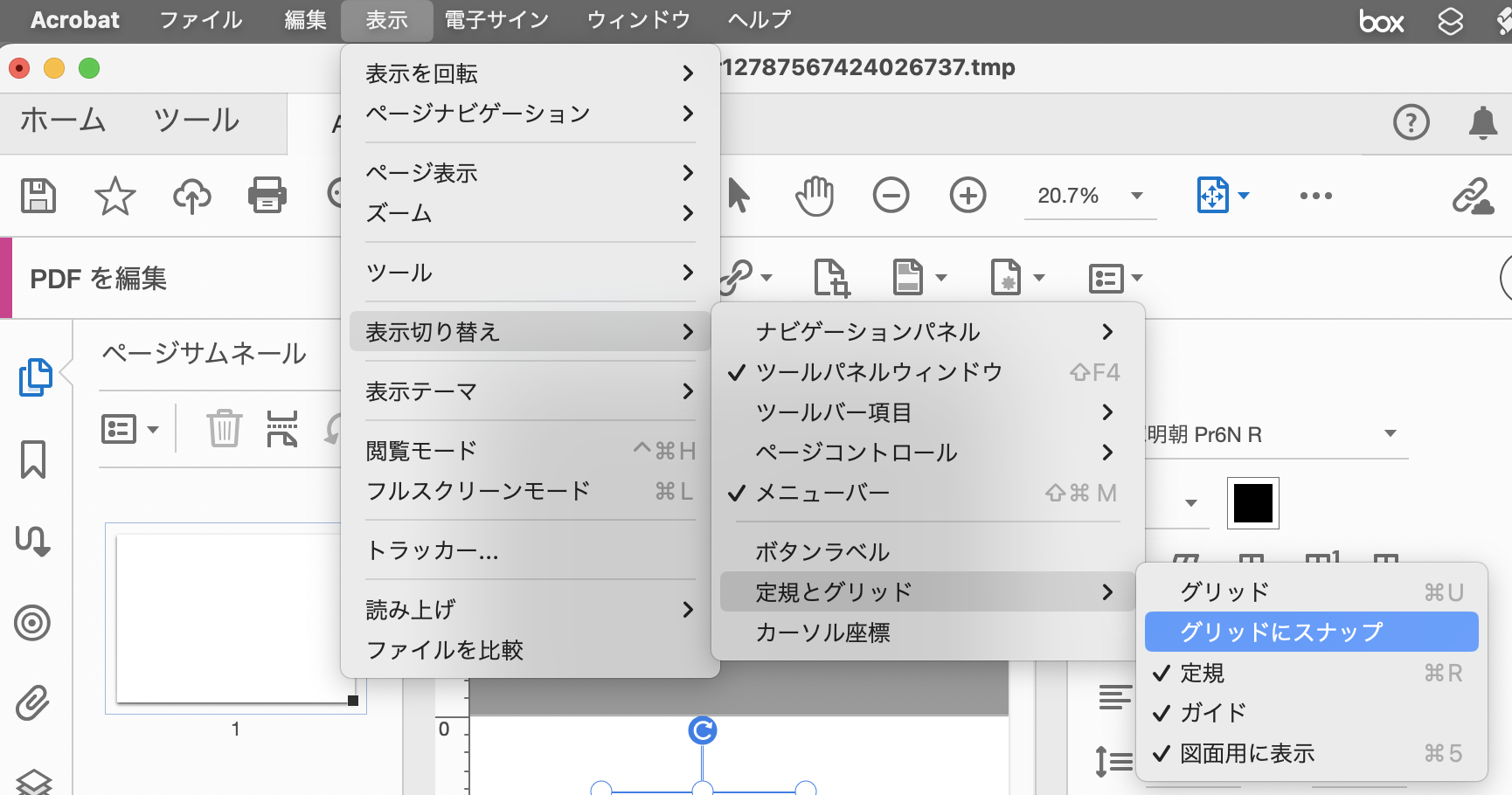Print the PDF
Viewport: 1512px width, 795px height.
267,196
